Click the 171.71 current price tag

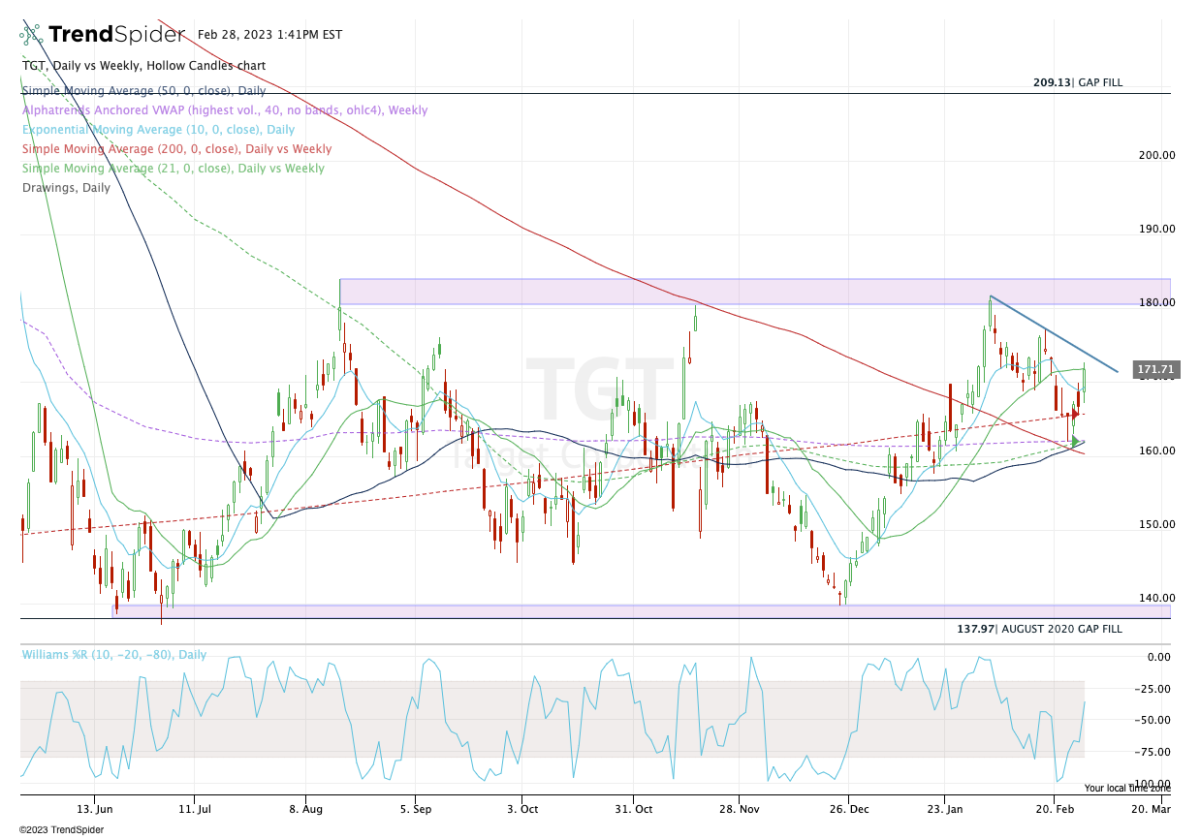point(1156,370)
